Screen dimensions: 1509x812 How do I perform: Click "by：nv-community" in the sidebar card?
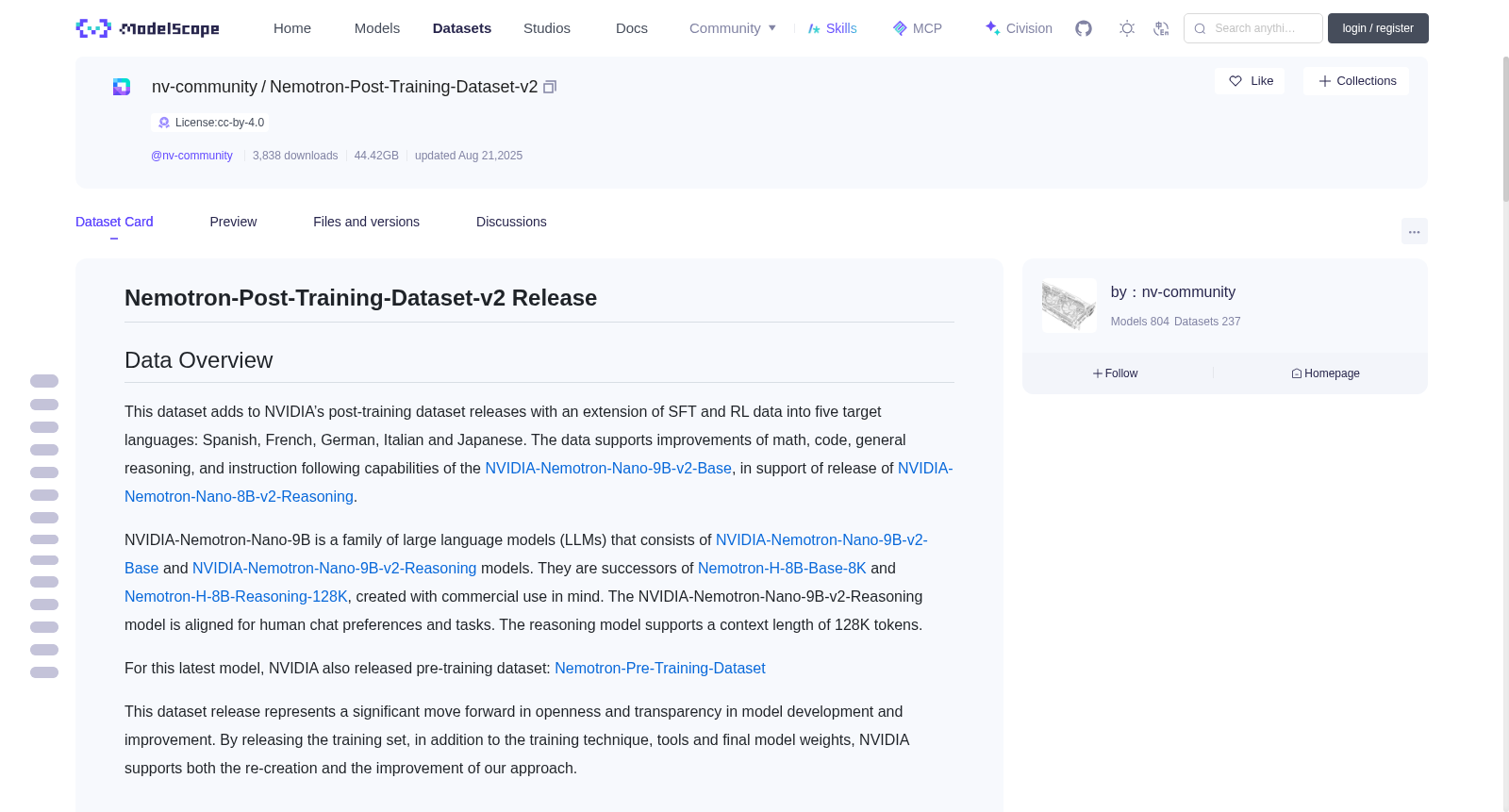point(1173,292)
